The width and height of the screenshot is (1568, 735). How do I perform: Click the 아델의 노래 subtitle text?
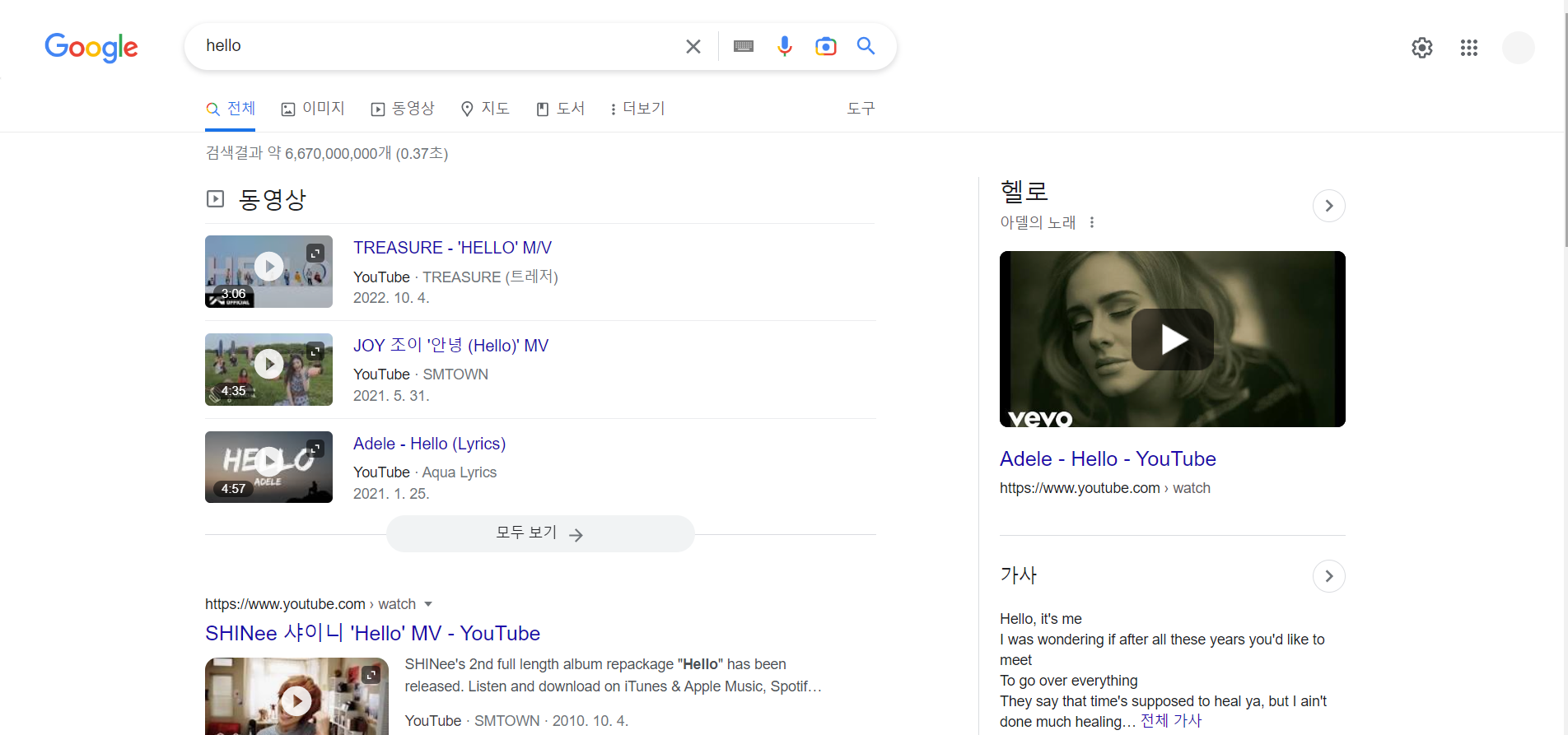pos(1038,222)
